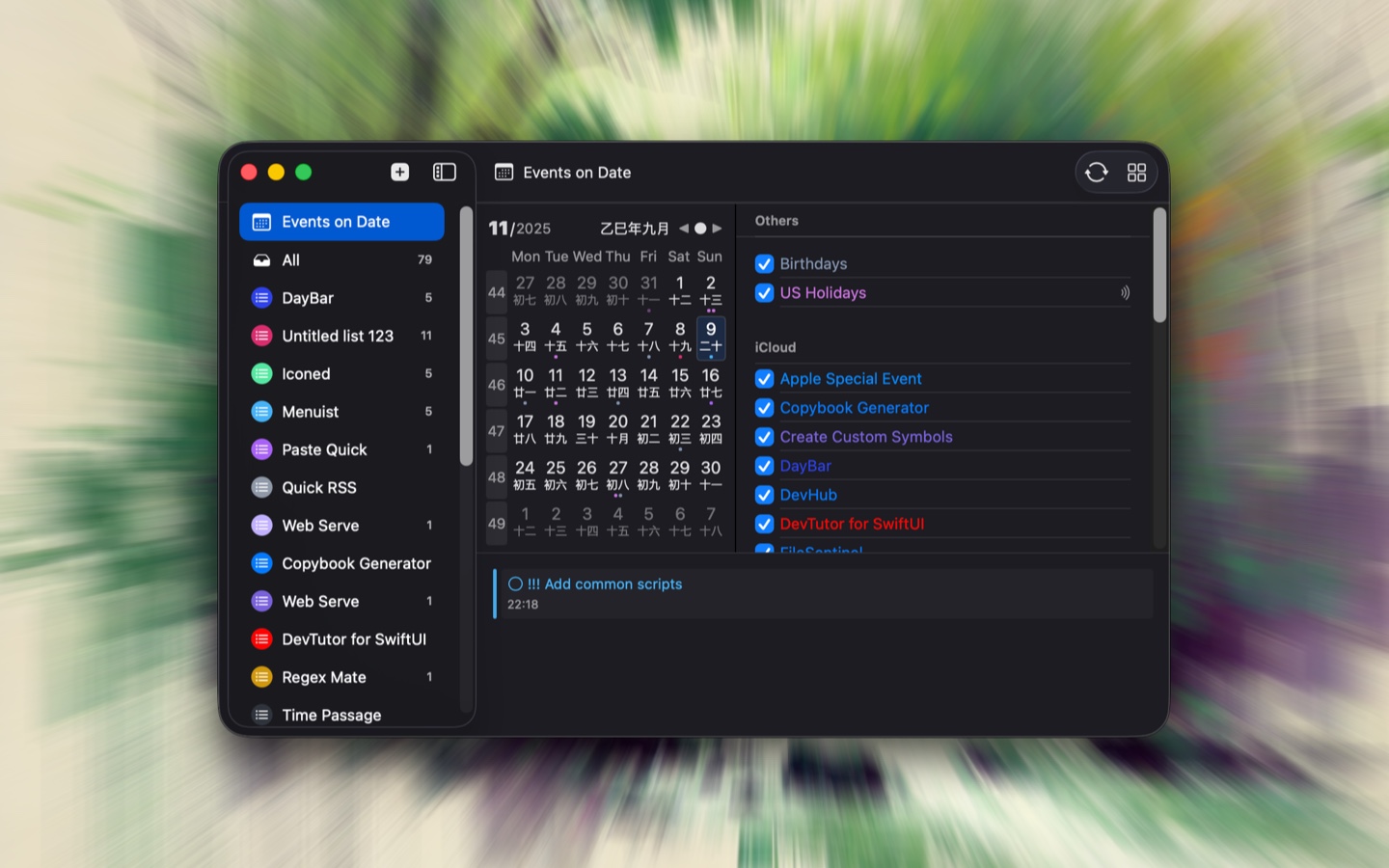Select November 22 in the calendar
This screenshot has height=868, width=1389.
pos(680,430)
